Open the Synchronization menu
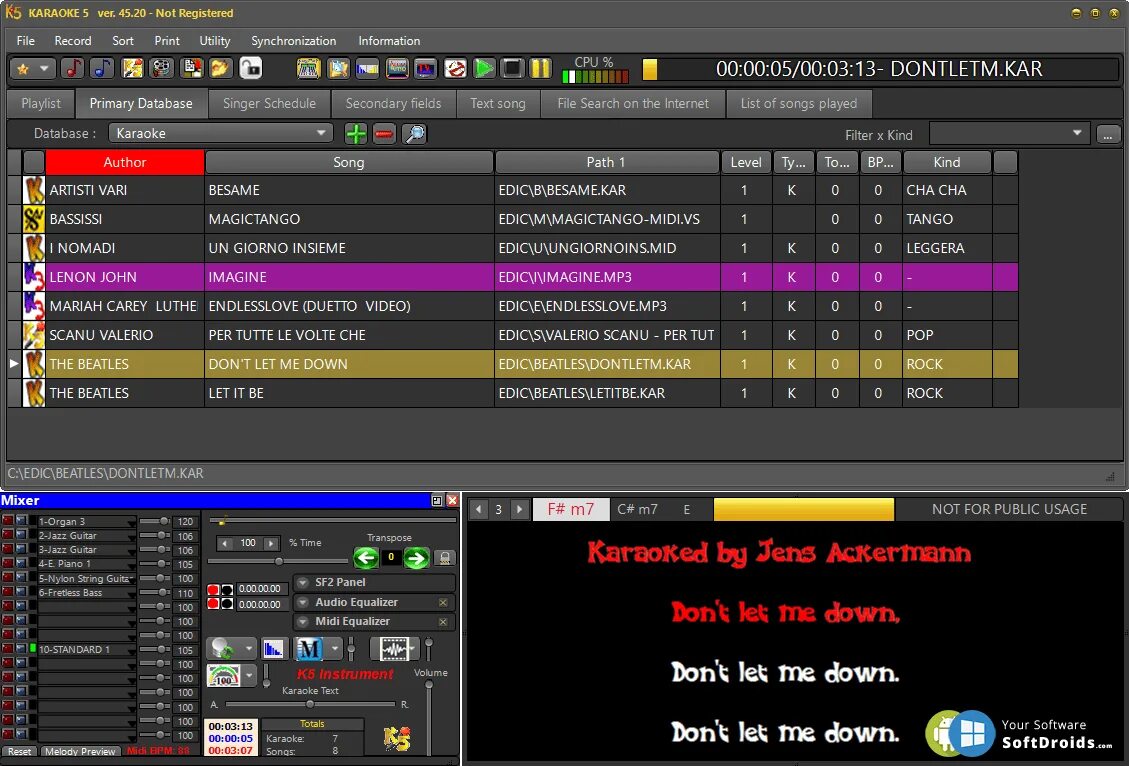1129x766 pixels. click(x=293, y=41)
